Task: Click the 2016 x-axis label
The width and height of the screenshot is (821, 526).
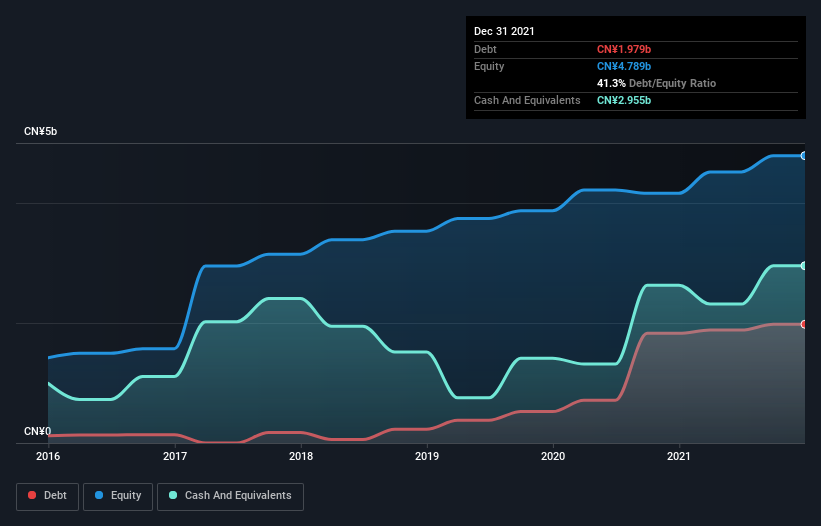Action: tap(48, 456)
